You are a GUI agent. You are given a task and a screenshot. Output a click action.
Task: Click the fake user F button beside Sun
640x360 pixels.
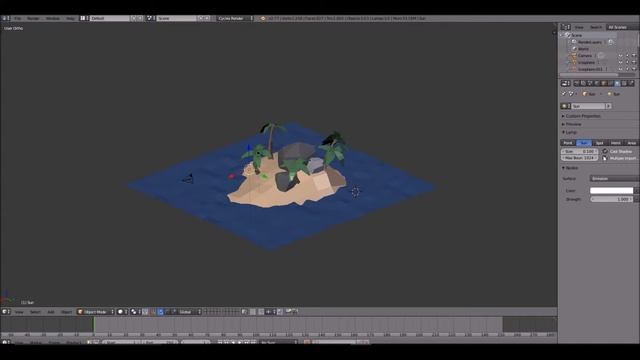(608, 106)
